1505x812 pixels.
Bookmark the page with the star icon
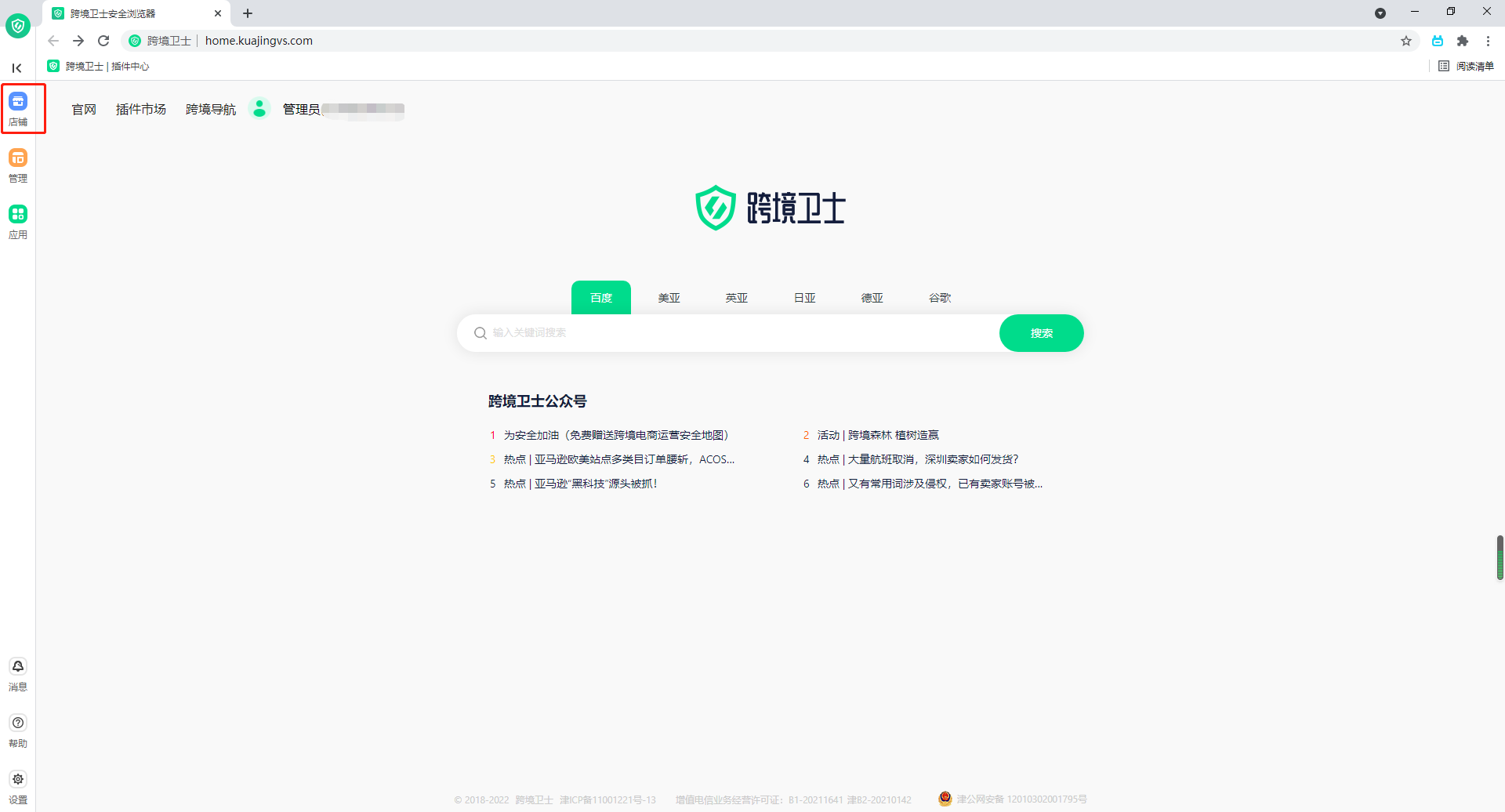[x=1406, y=41]
